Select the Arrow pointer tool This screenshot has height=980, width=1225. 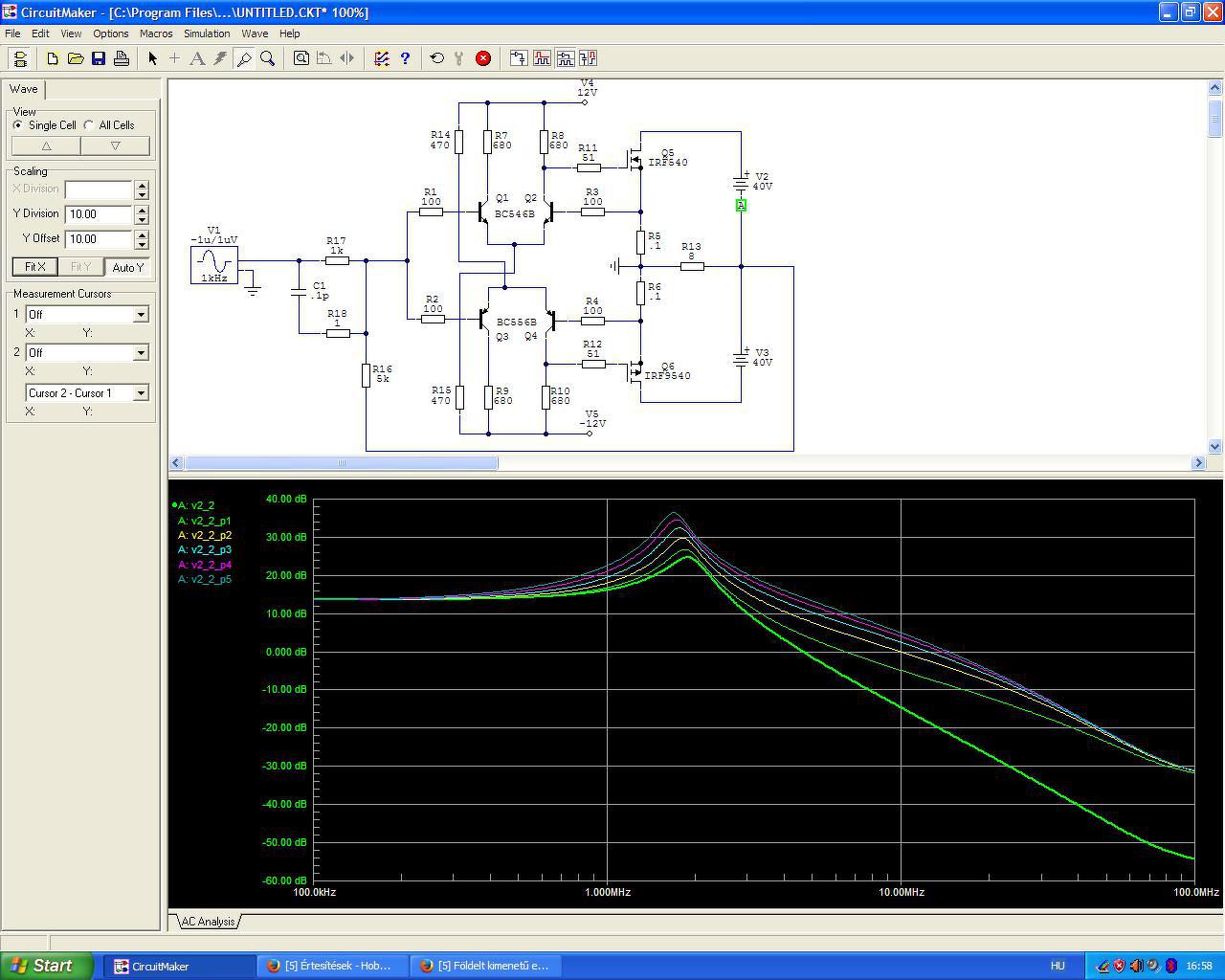click(x=152, y=58)
